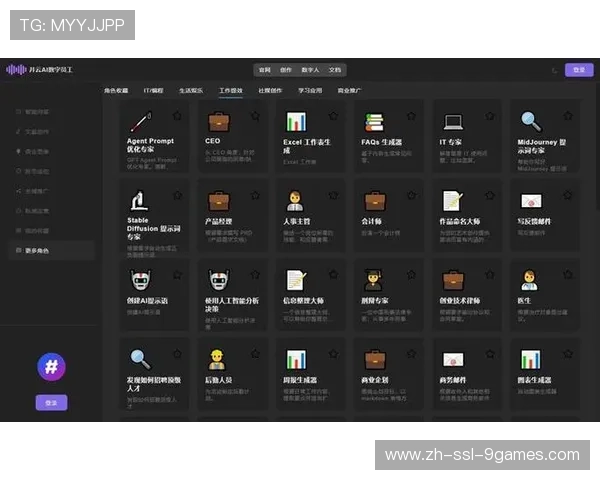Select 更多角色 in the left sidebar
Viewport: 600px width, 480px height.
[x=37, y=250]
